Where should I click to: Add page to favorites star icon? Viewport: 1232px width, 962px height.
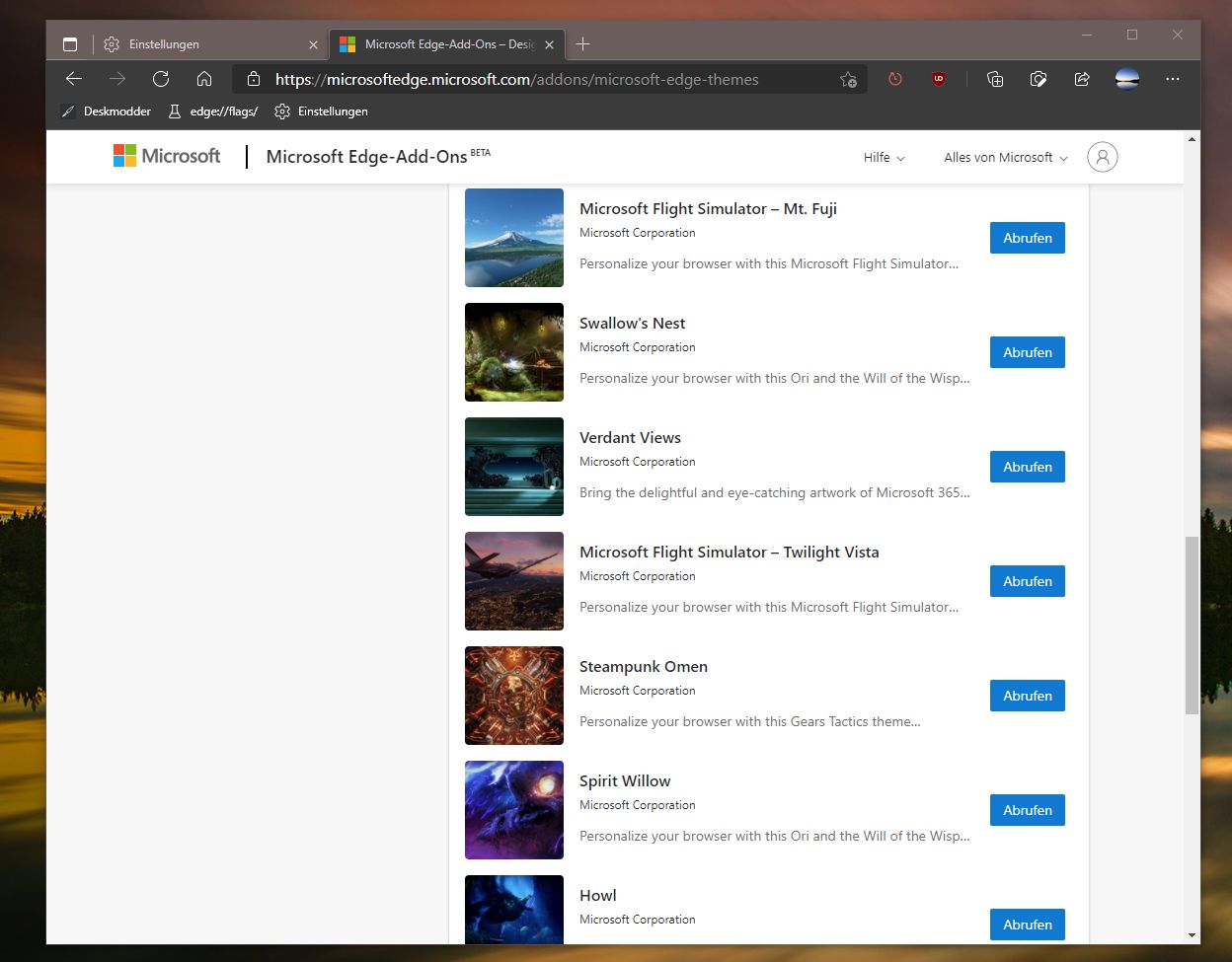pos(848,80)
